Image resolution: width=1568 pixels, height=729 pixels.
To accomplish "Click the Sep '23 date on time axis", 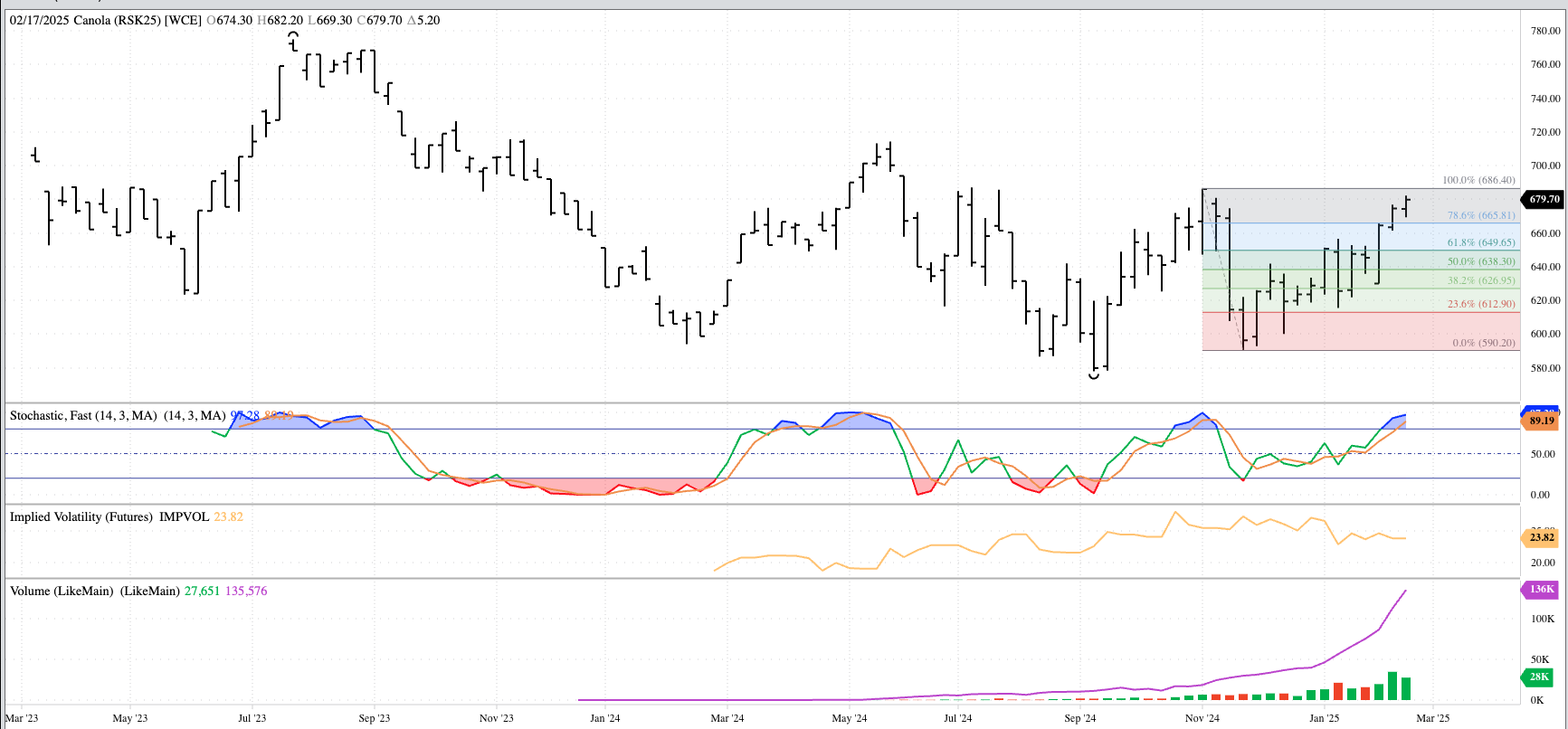I will 374,718.
